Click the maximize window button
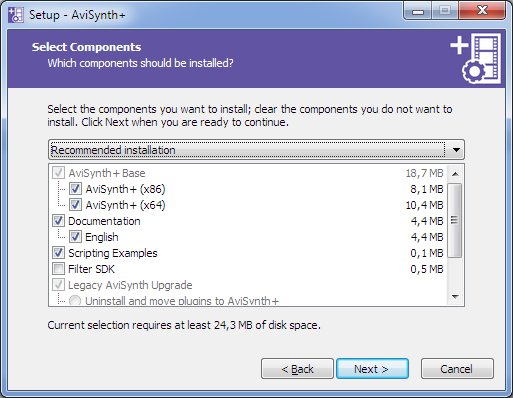The width and height of the screenshot is (513, 398). 444,11
